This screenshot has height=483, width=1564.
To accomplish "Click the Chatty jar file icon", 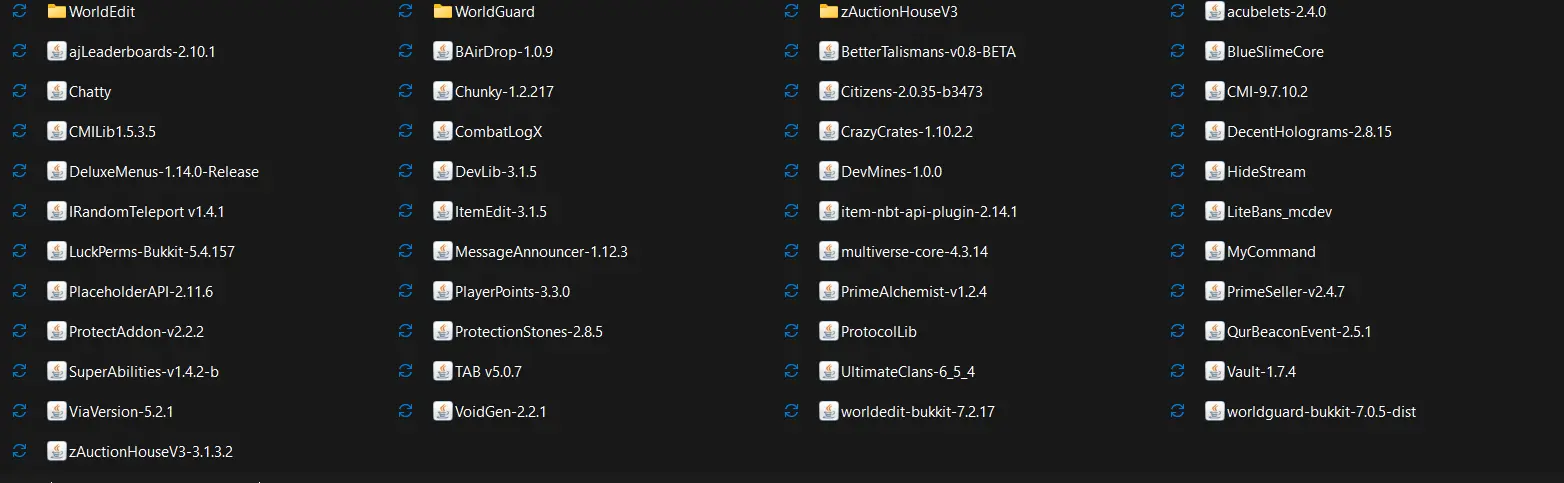I will pyautogui.click(x=56, y=91).
